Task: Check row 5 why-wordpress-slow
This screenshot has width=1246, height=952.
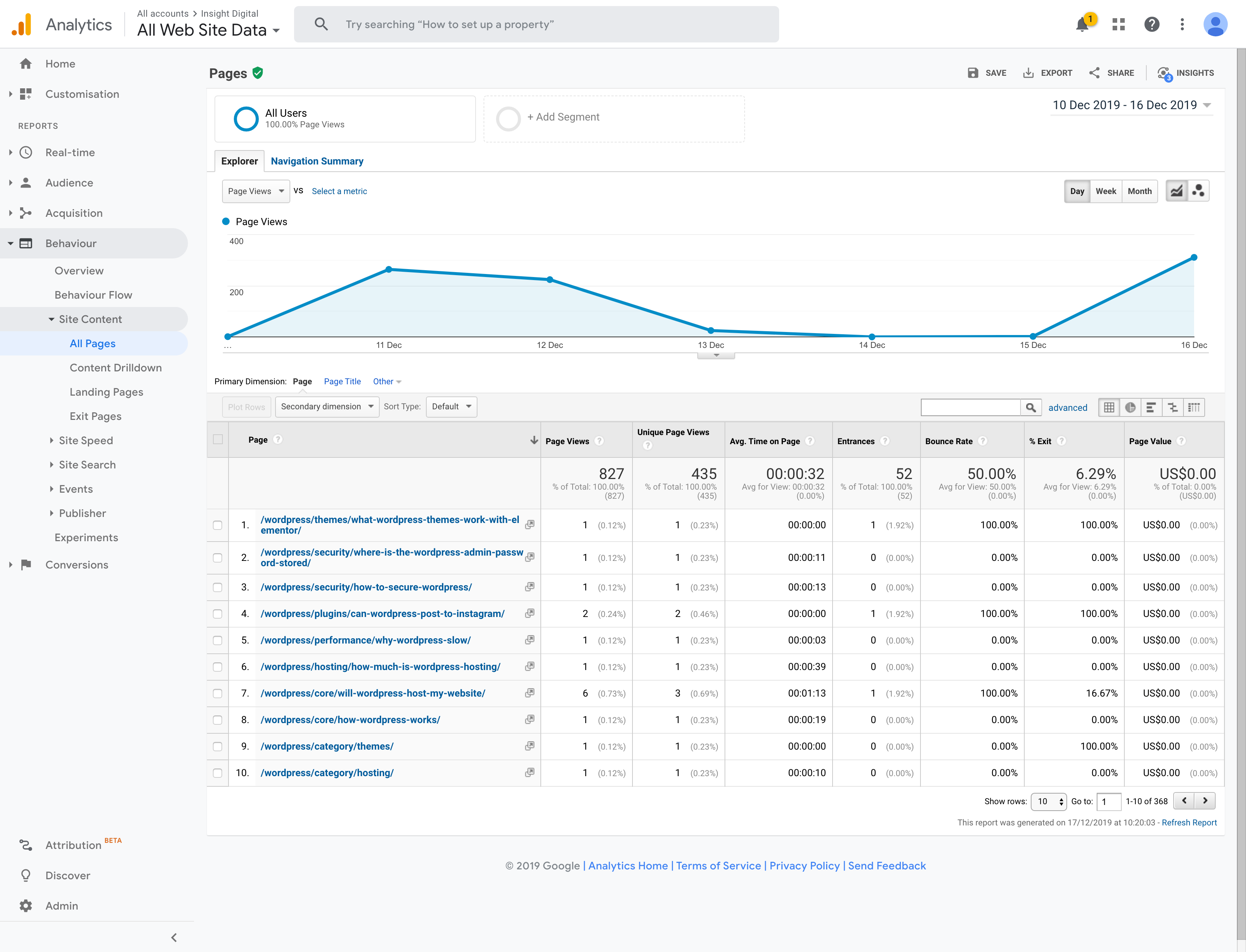Action: coord(218,640)
